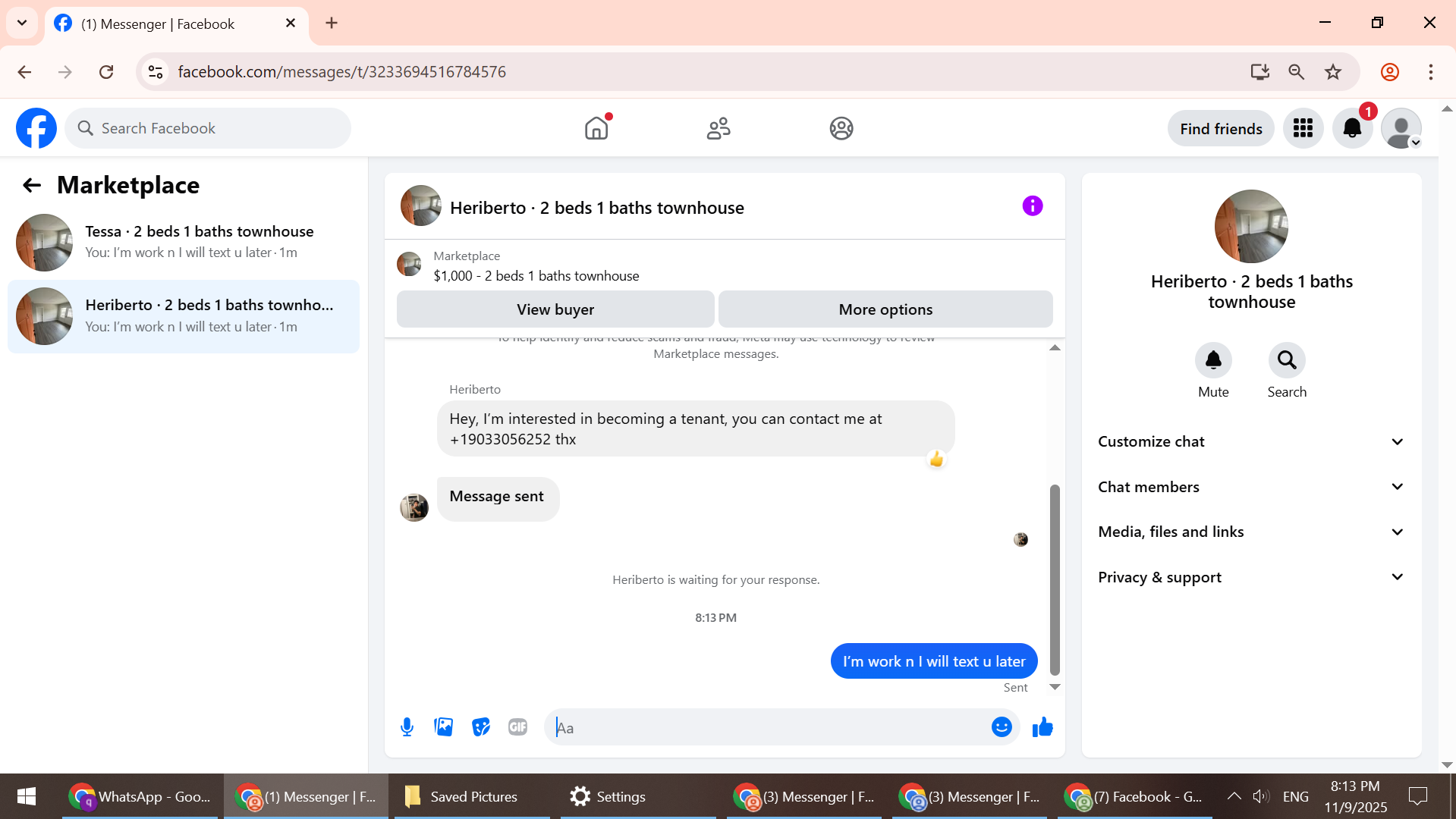The width and height of the screenshot is (1456, 819).
Task: Go back in browser history
Action: [x=24, y=72]
